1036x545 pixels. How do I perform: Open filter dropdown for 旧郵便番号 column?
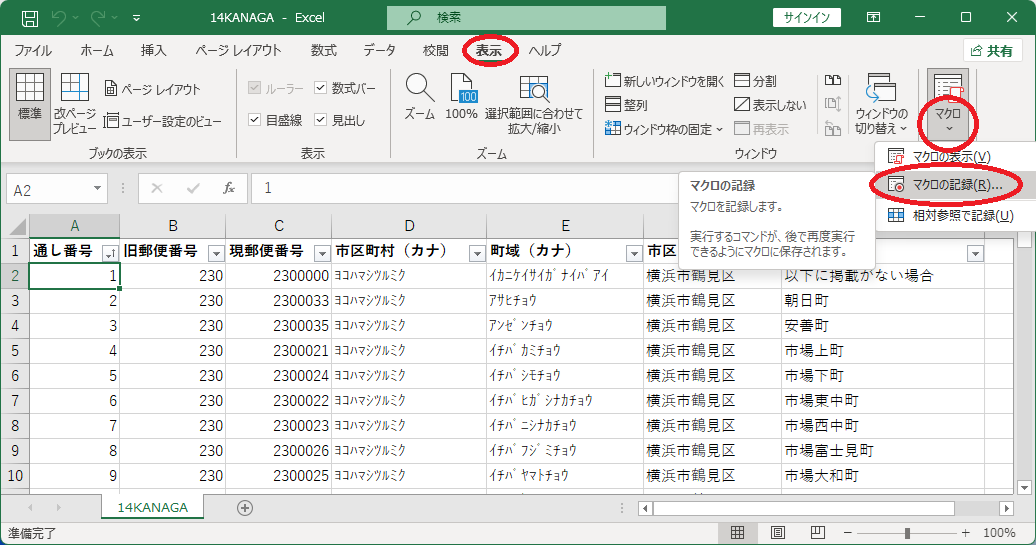(216, 253)
